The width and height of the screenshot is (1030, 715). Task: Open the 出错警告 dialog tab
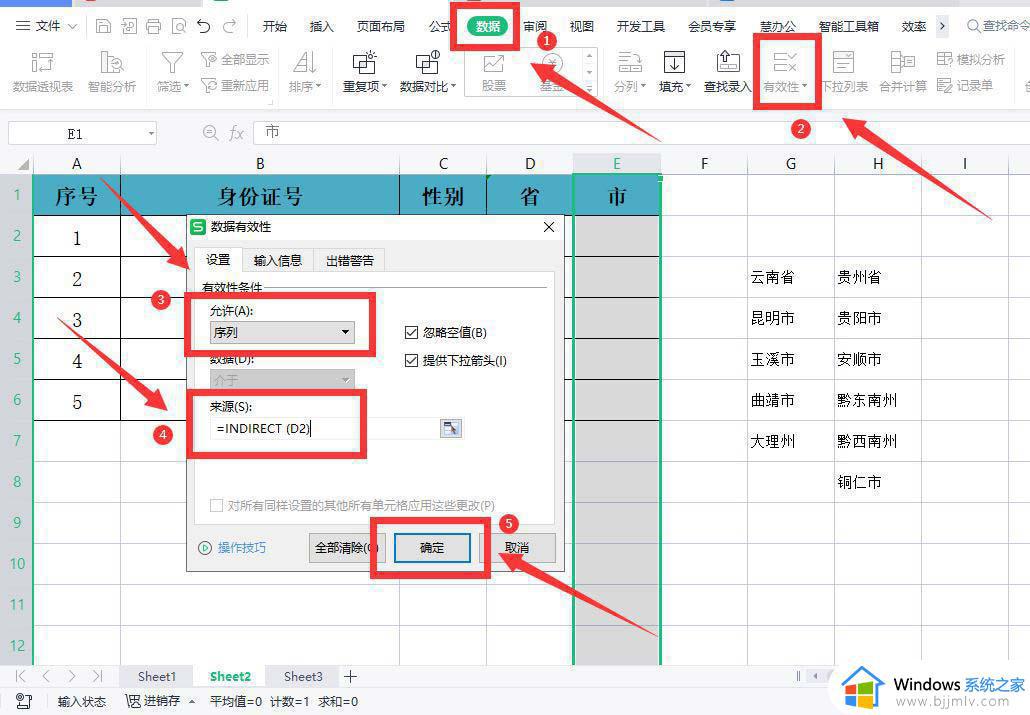pos(349,260)
